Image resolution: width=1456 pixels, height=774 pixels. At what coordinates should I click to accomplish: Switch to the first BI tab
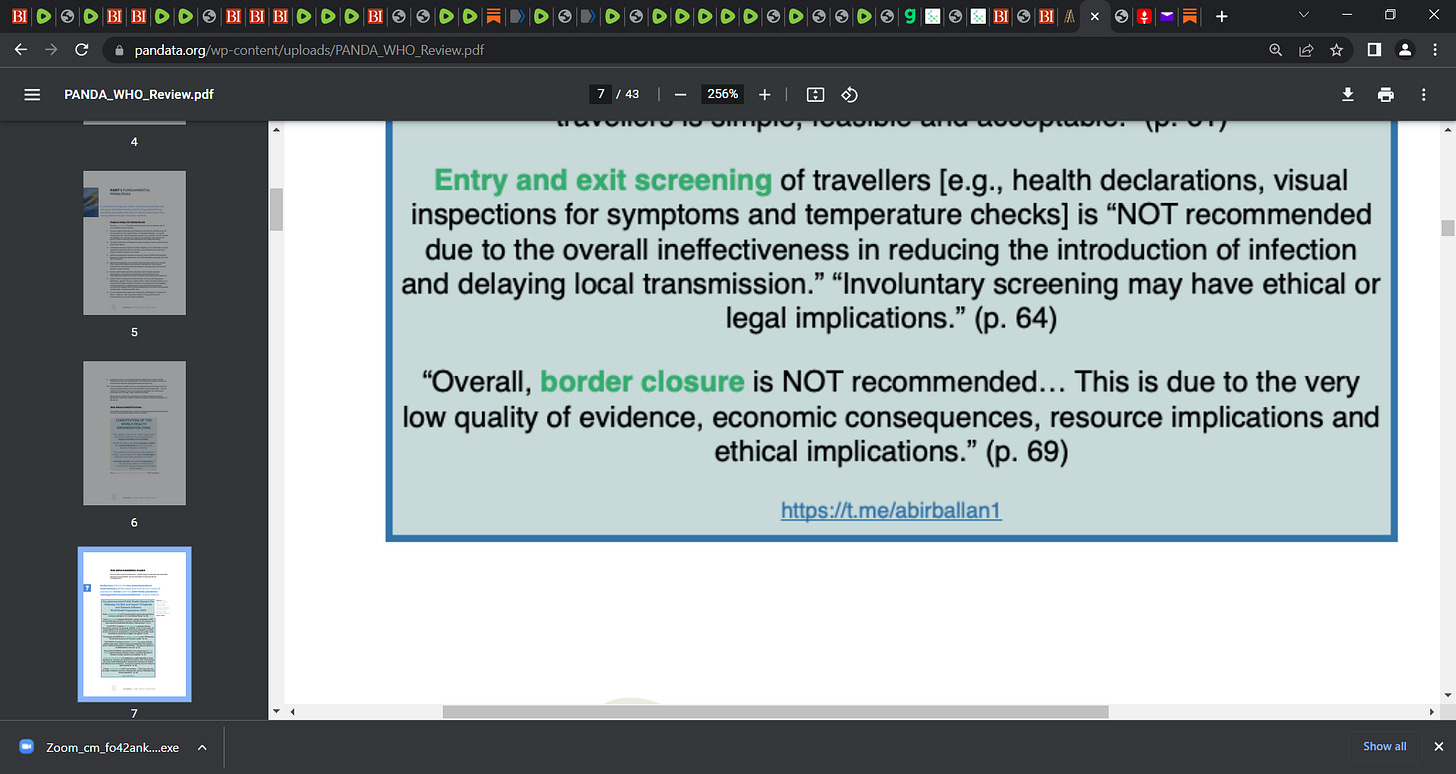19,16
